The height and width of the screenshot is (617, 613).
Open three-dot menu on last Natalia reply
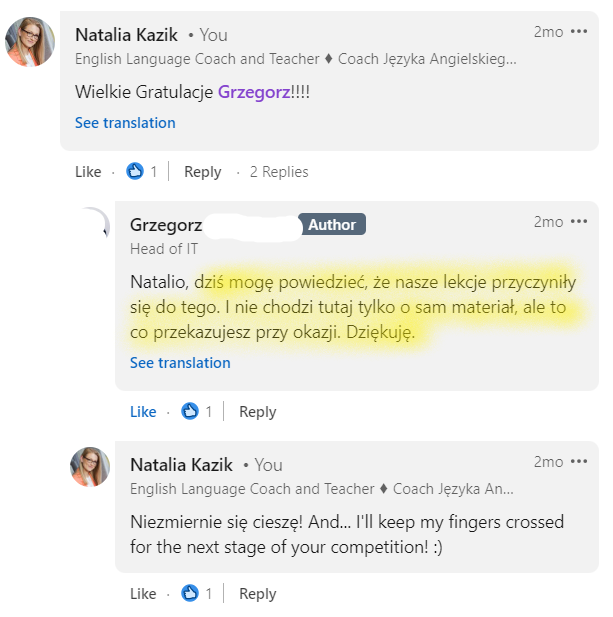click(x=579, y=462)
